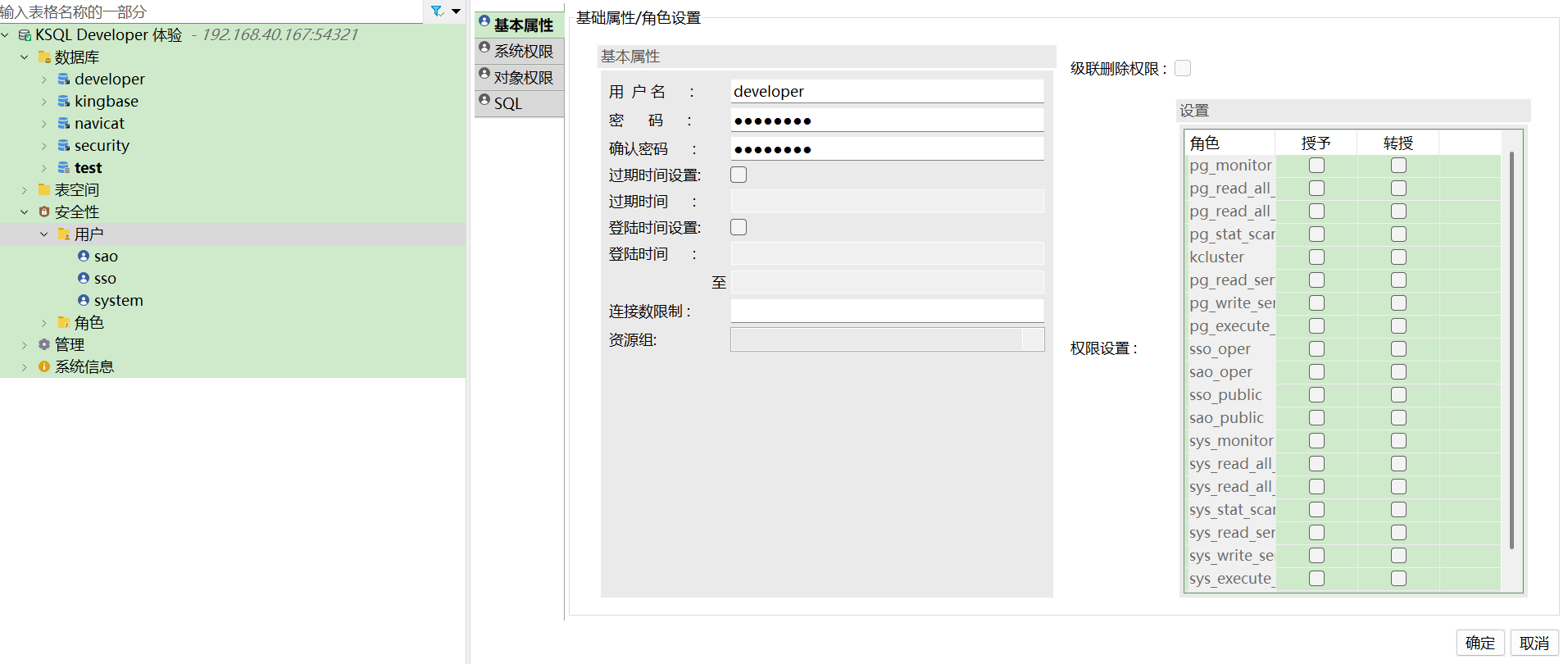The image size is (1568, 664).
Task: Click the kingbase database icon
Action: 64,102
